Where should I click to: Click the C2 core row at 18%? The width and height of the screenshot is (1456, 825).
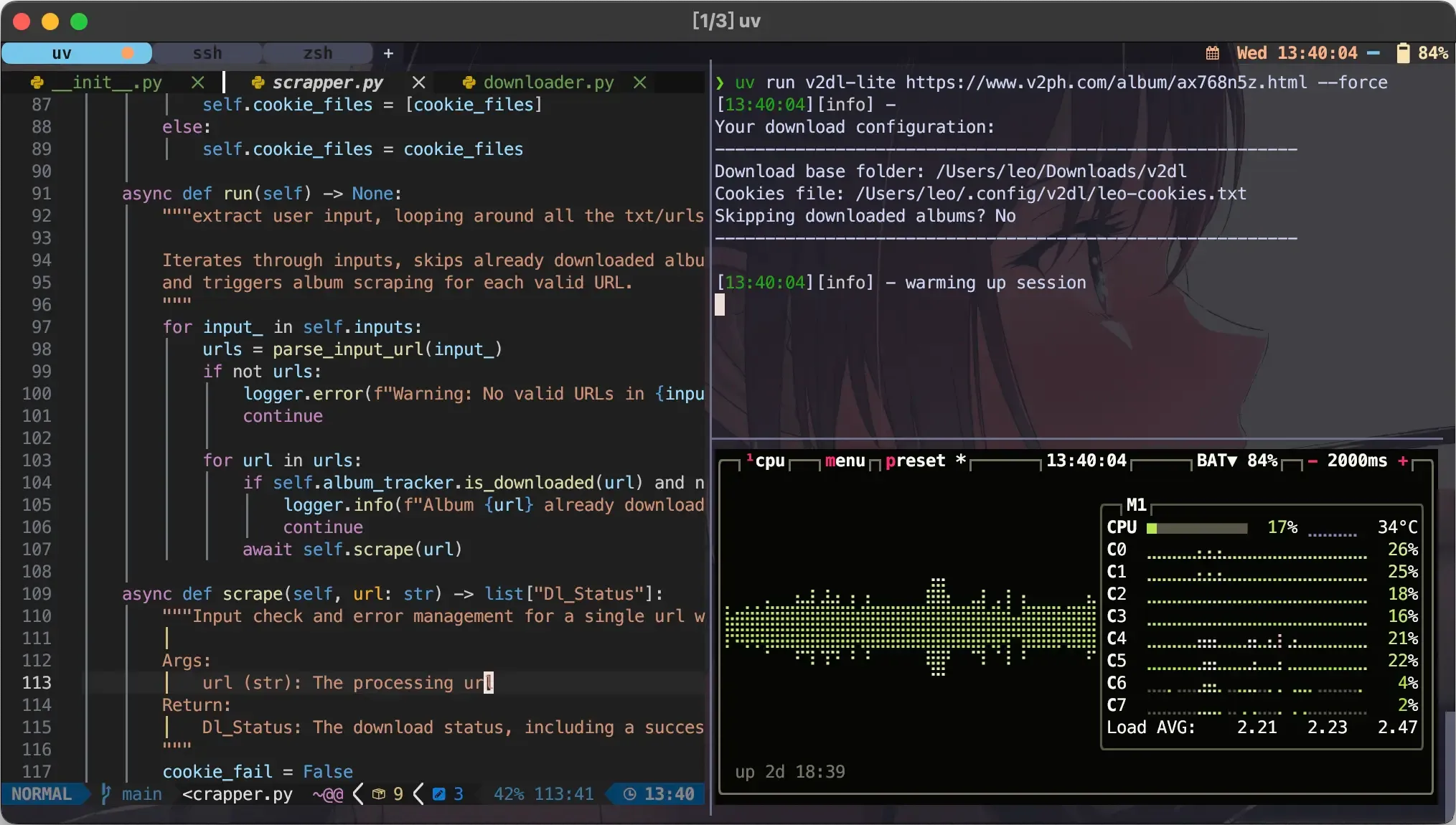1262,594
